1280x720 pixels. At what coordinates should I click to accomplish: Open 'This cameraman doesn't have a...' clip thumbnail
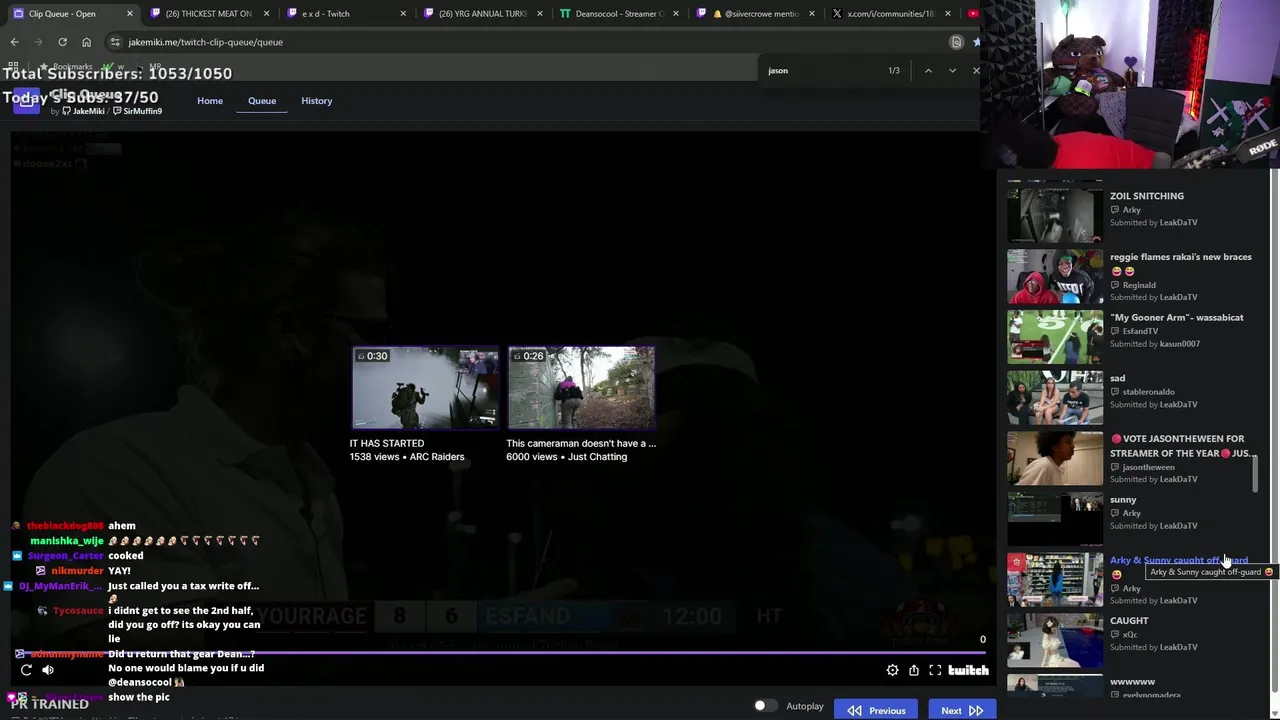pyautogui.click(x=581, y=388)
